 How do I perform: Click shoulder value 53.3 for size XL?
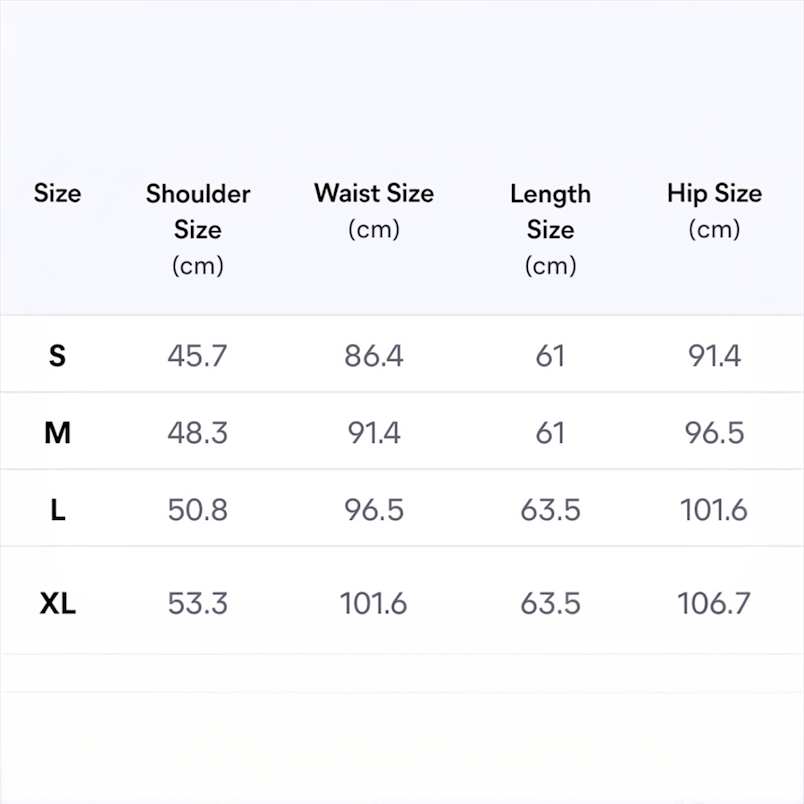click(198, 603)
